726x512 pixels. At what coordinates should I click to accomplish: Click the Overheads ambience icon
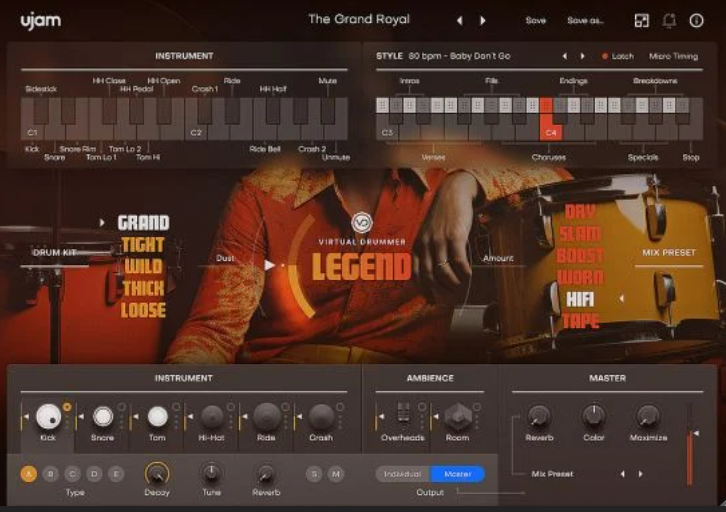403,412
